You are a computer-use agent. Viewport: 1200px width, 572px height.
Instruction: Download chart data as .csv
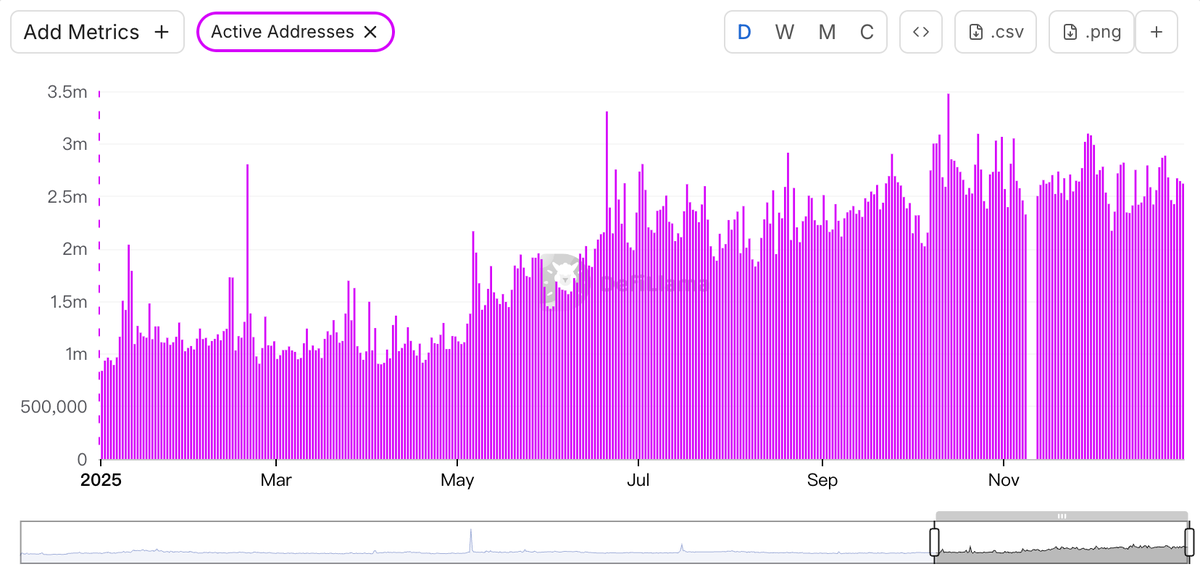pos(995,32)
